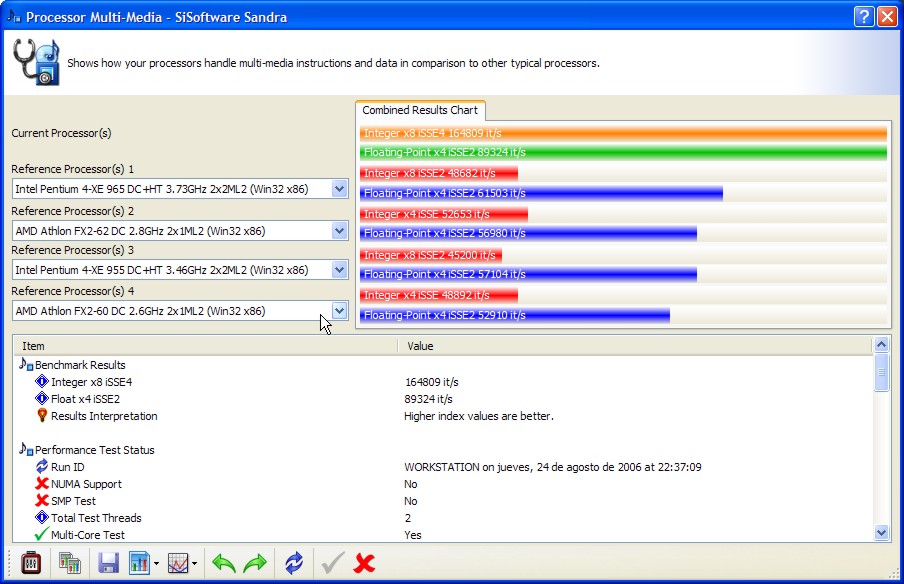The height and width of the screenshot is (584, 904).
Task: Click the results list scrollbar thumb
Action: pos(882,373)
